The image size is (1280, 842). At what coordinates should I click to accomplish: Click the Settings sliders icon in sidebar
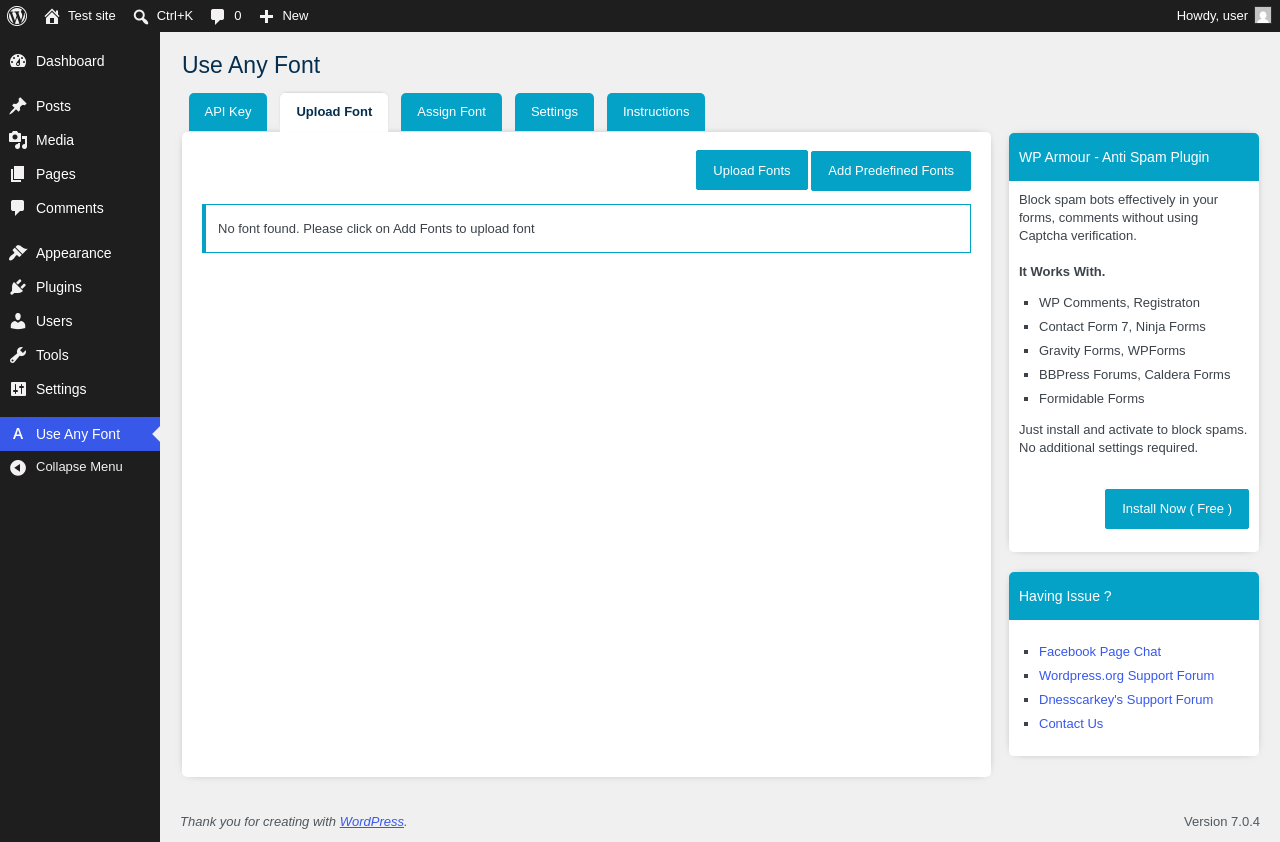18,389
